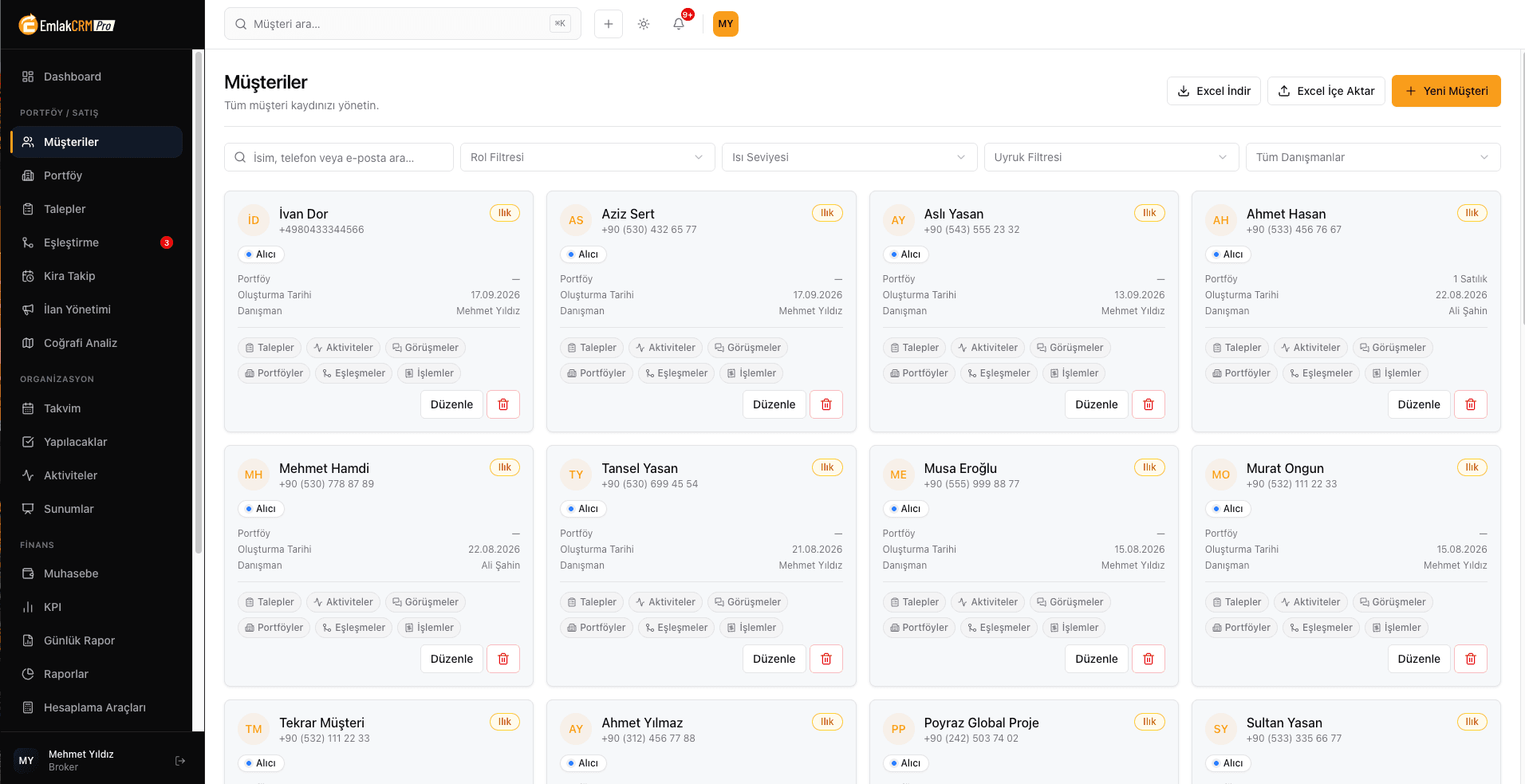
Task: Click the trash icon on Aslı Yasan card
Action: pyautogui.click(x=1149, y=404)
